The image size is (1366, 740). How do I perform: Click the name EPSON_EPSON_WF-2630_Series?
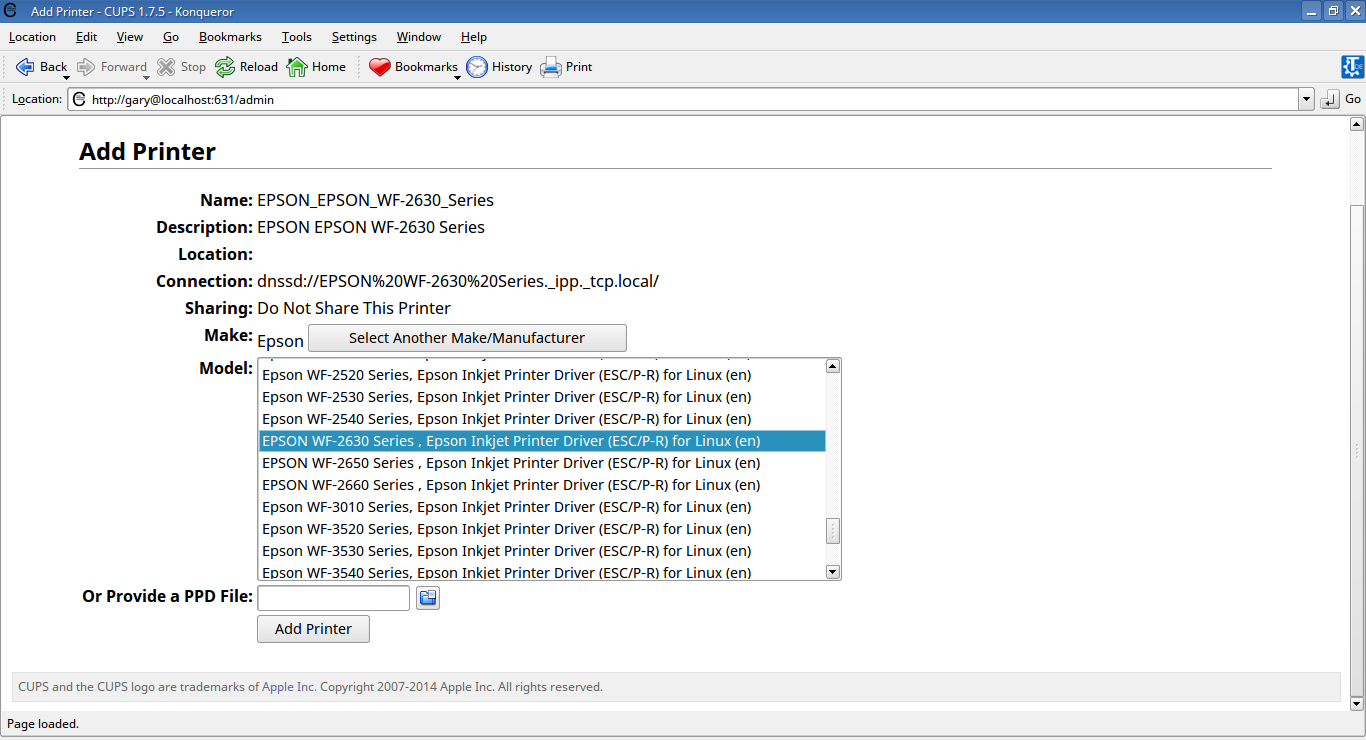coord(375,200)
